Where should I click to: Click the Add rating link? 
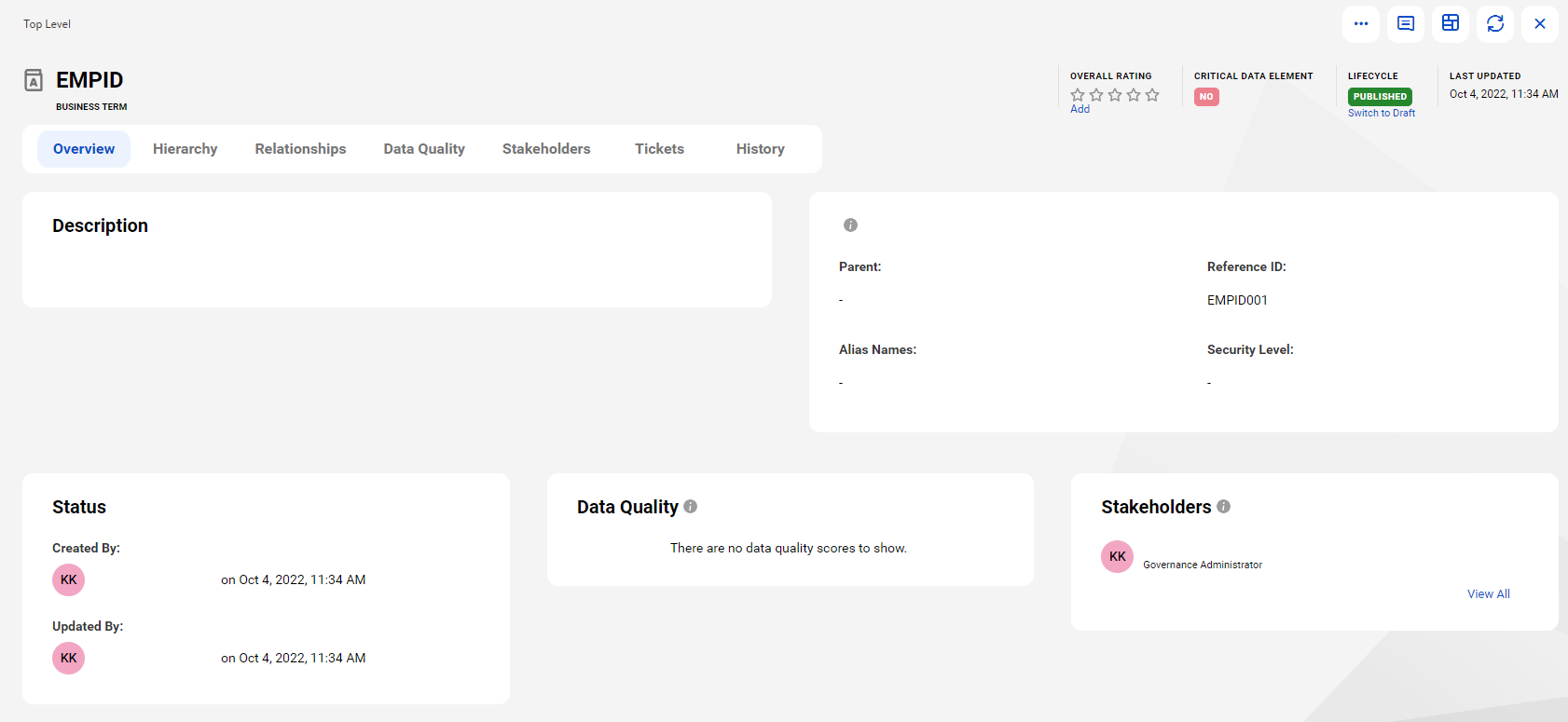tap(1080, 109)
